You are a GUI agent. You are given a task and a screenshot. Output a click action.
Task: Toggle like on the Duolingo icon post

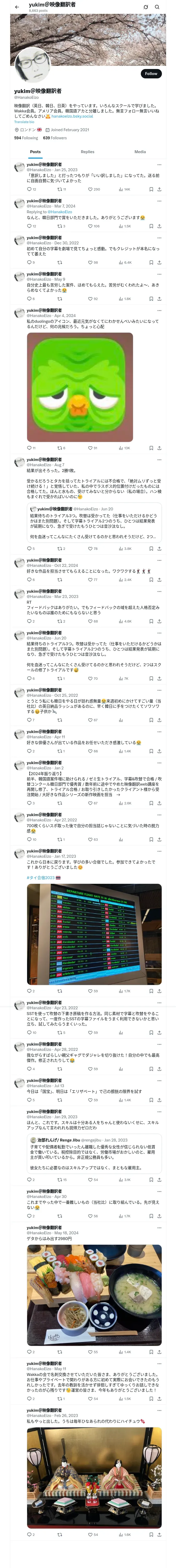coord(90,448)
